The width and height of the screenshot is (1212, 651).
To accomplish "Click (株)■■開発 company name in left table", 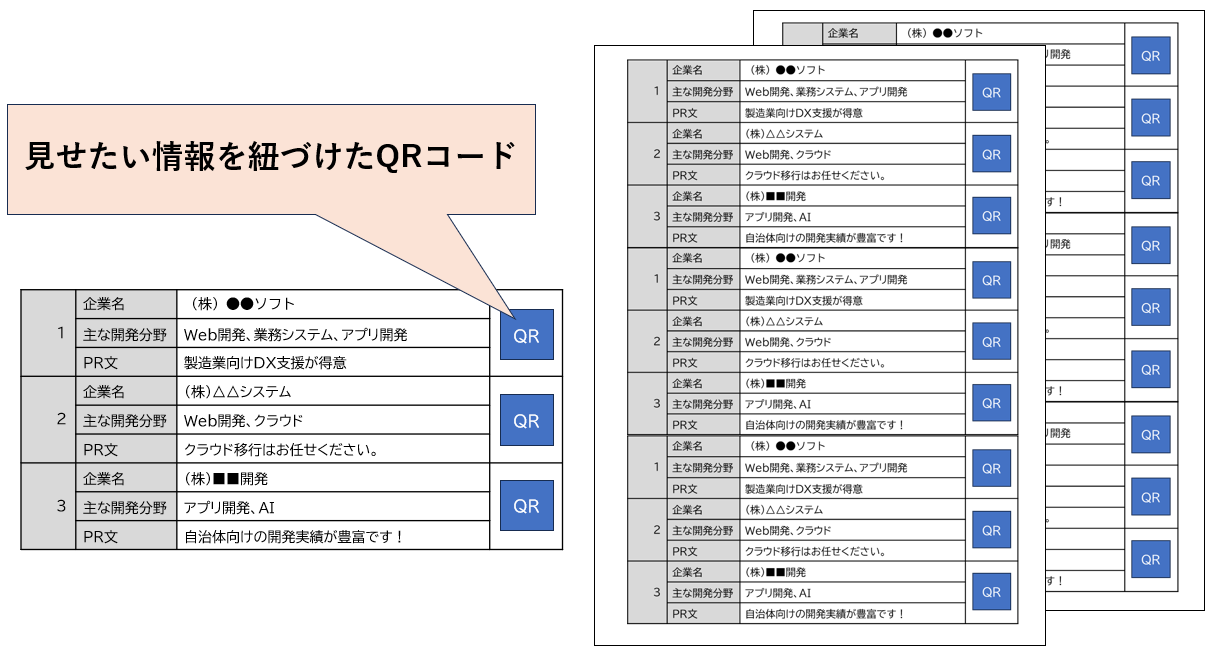I will pyautogui.click(x=226, y=478).
